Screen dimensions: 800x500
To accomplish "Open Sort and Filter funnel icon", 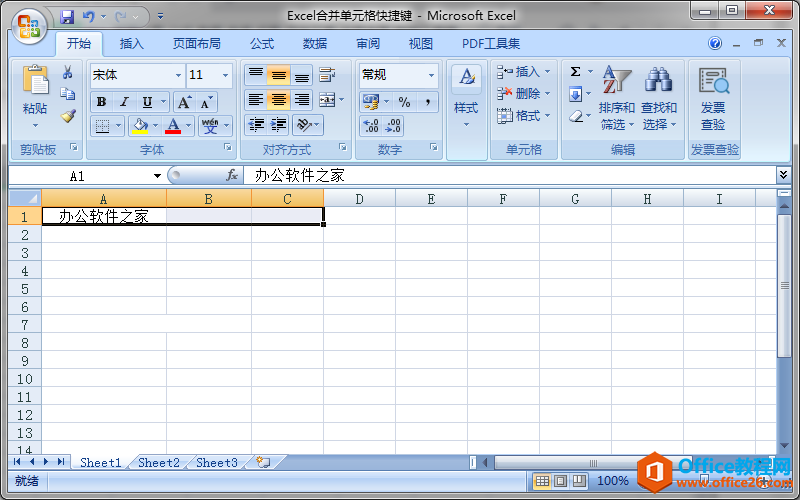I will click(x=616, y=80).
